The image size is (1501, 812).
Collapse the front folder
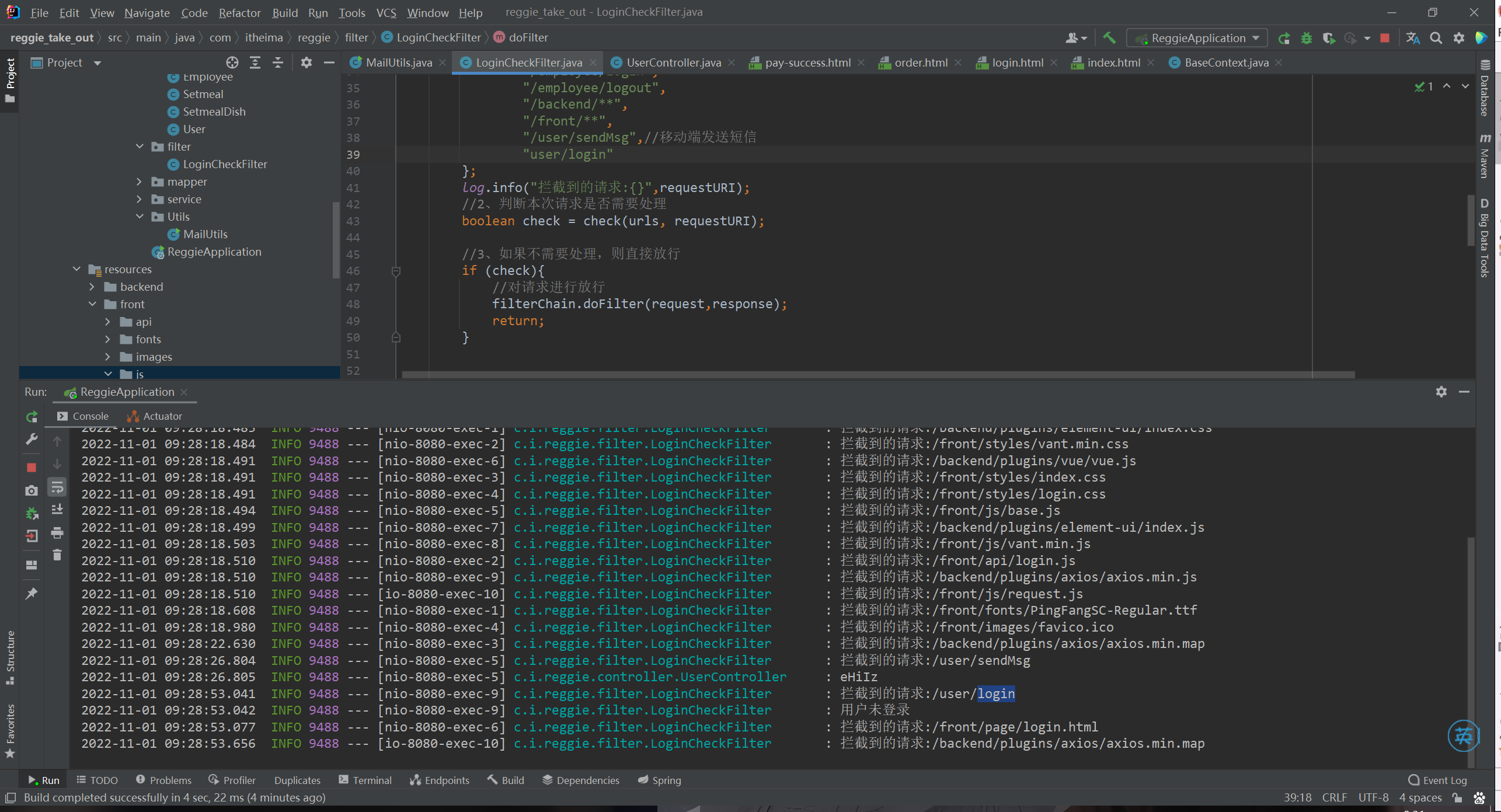(x=92, y=304)
